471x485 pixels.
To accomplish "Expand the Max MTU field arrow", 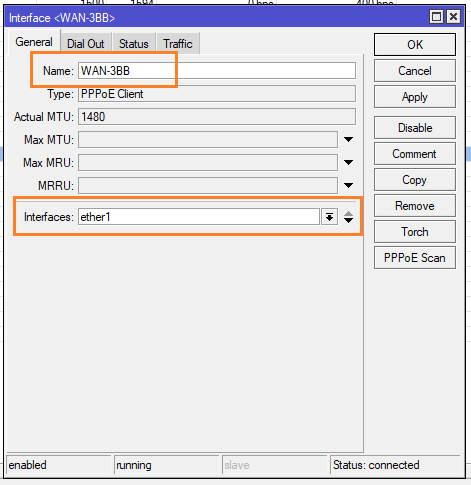I will [348, 140].
